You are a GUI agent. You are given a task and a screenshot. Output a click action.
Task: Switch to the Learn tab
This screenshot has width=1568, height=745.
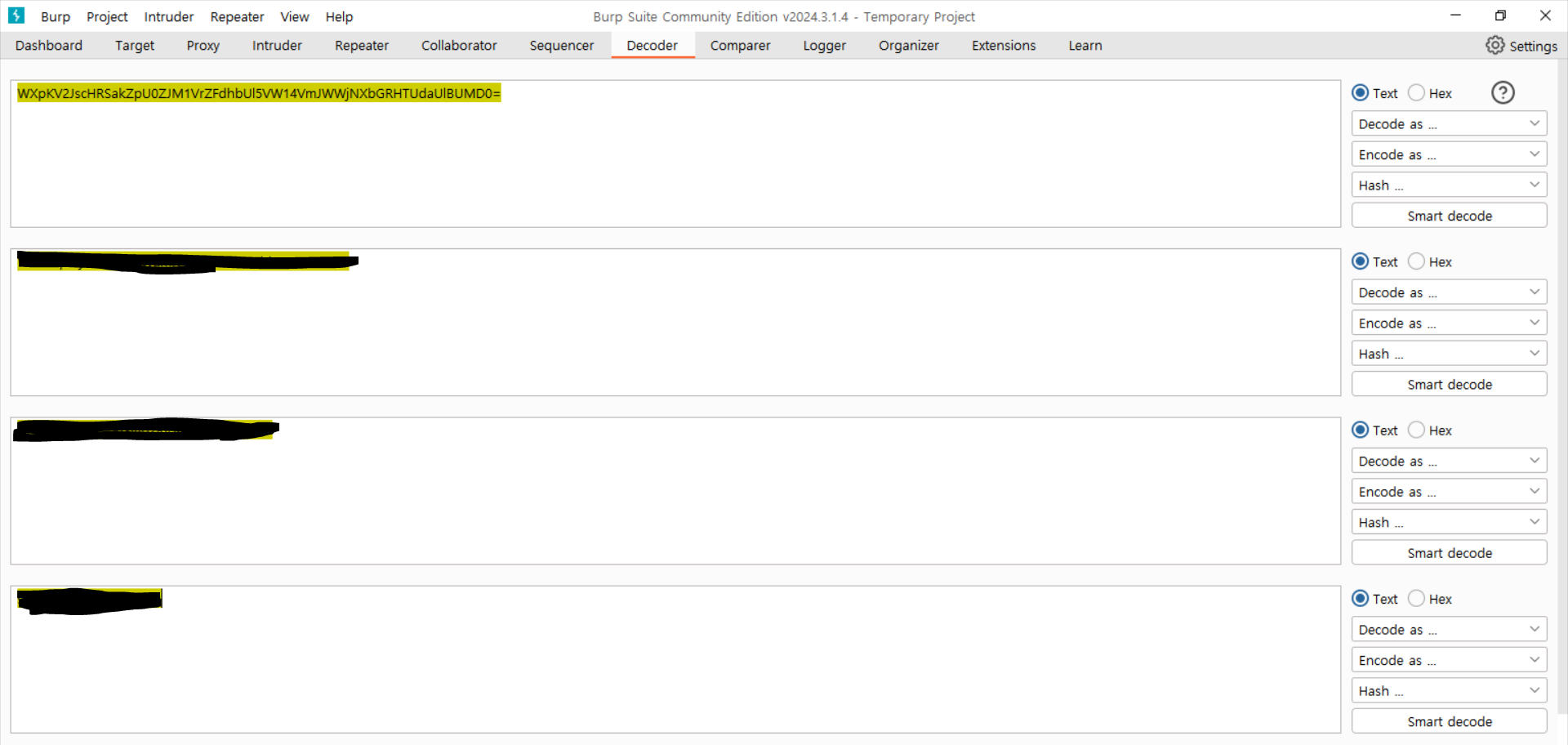(x=1085, y=46)
